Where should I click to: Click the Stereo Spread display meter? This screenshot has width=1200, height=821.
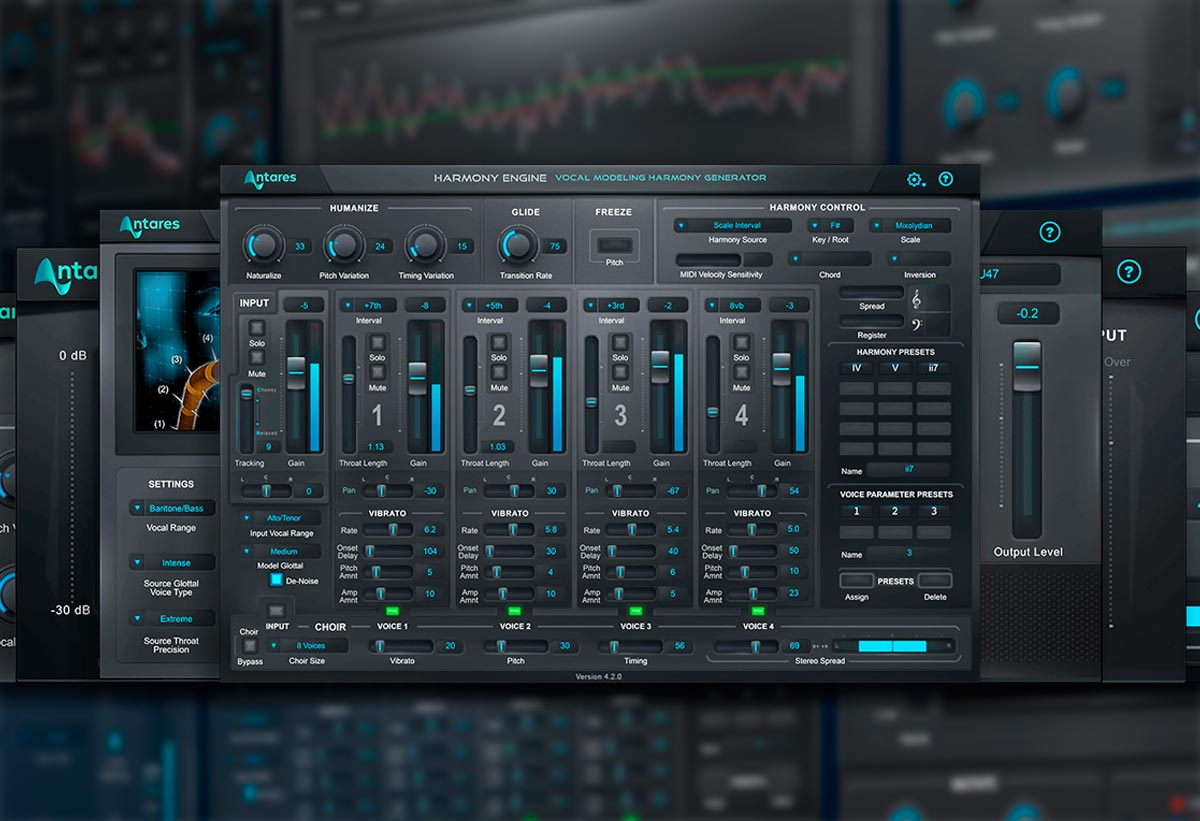(x=895, y=646)
